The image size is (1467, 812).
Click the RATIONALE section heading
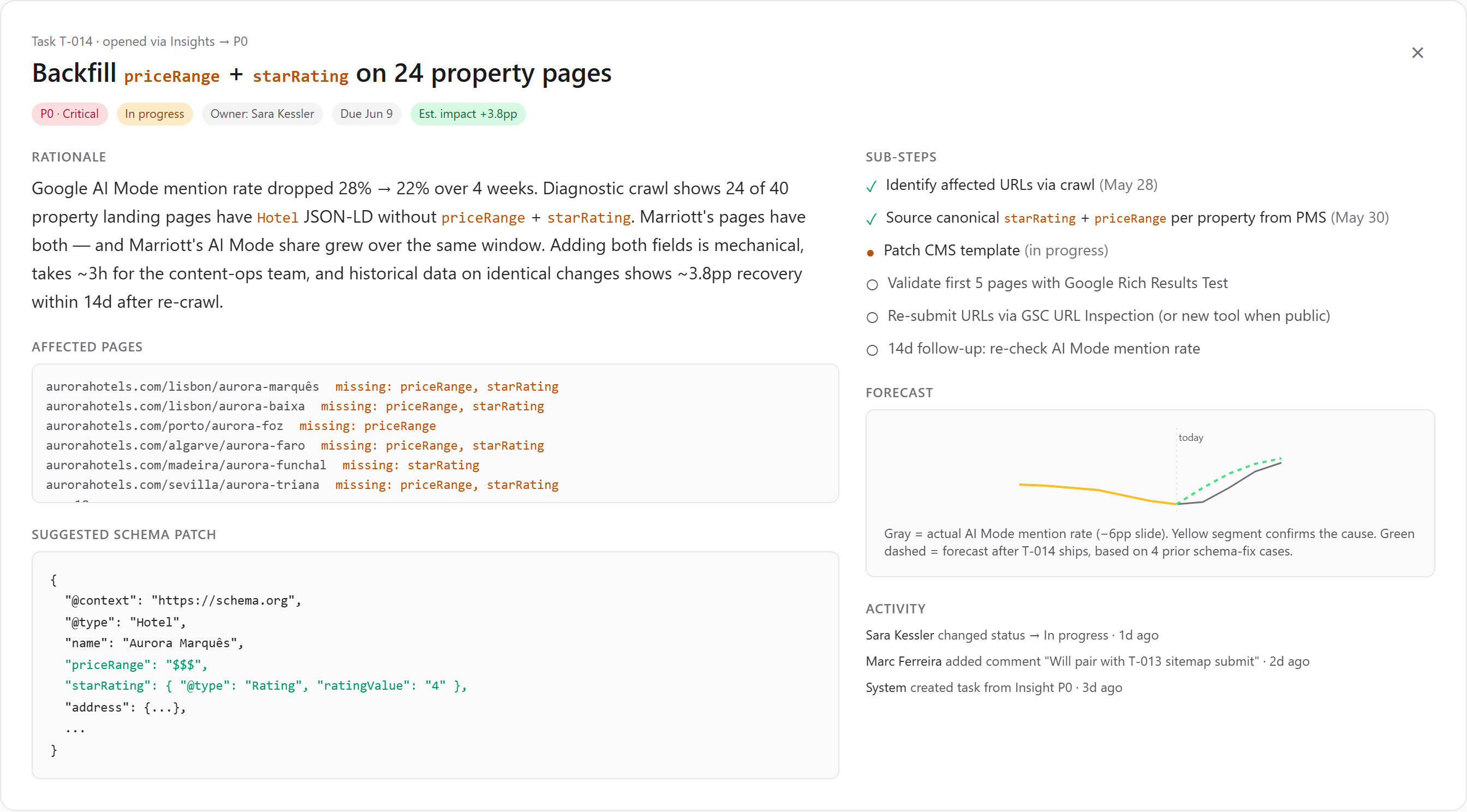[x=69, y=157]
